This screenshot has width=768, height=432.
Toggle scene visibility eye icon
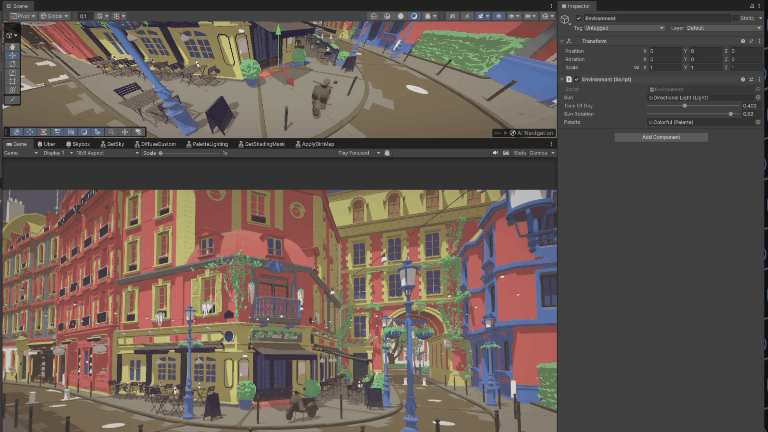(x=499, y=16)
